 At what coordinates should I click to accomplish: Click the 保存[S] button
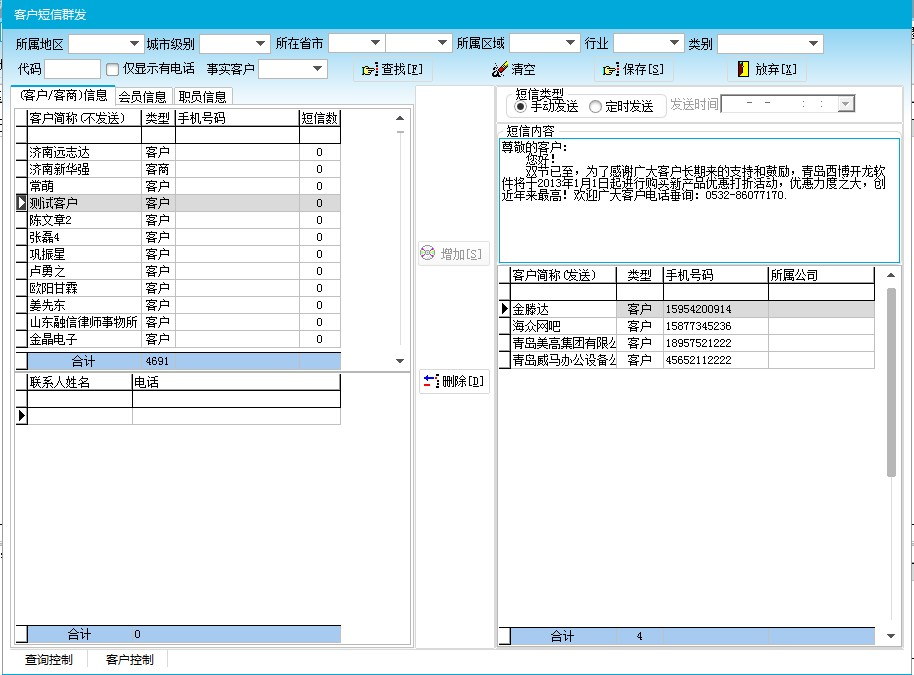click(634, 69)
